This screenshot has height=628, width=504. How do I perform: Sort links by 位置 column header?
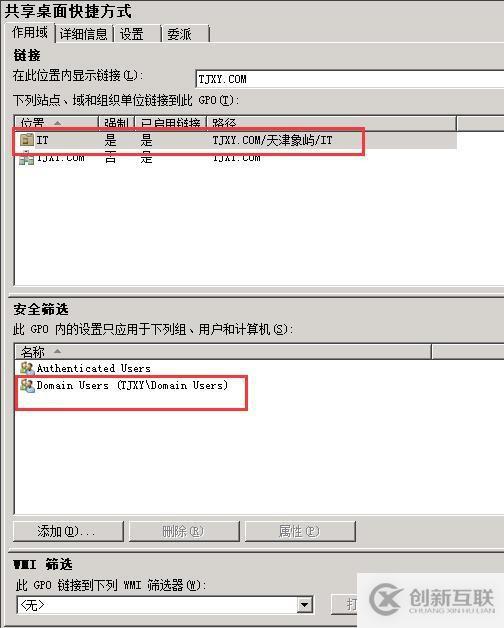click(x=56, y=123)
